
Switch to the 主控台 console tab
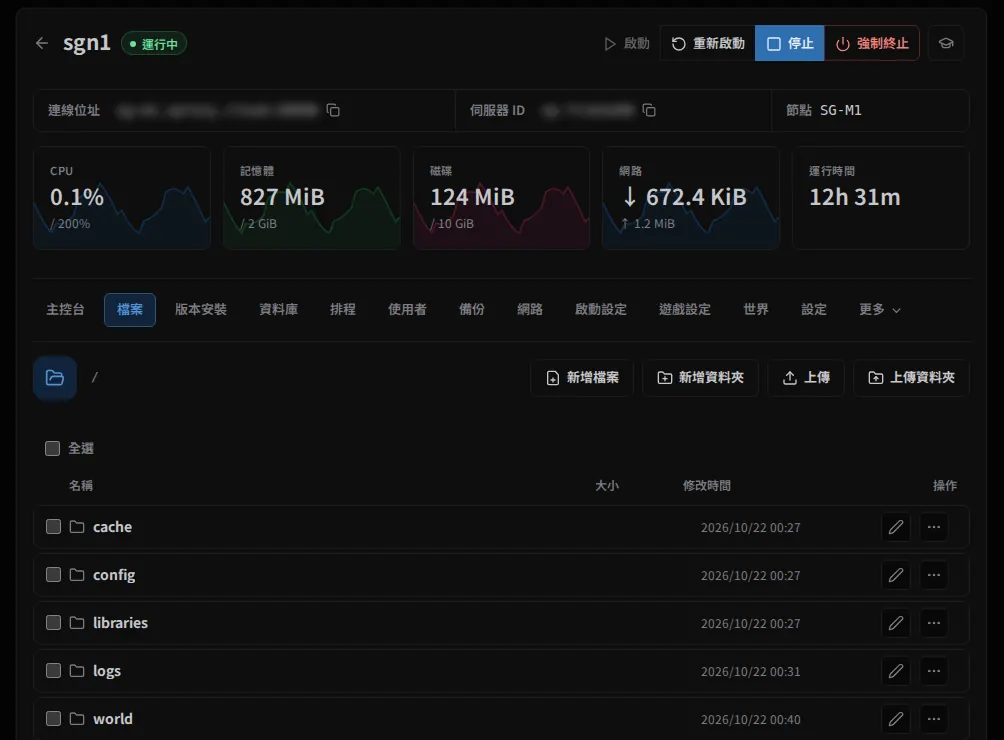[65, 310]
